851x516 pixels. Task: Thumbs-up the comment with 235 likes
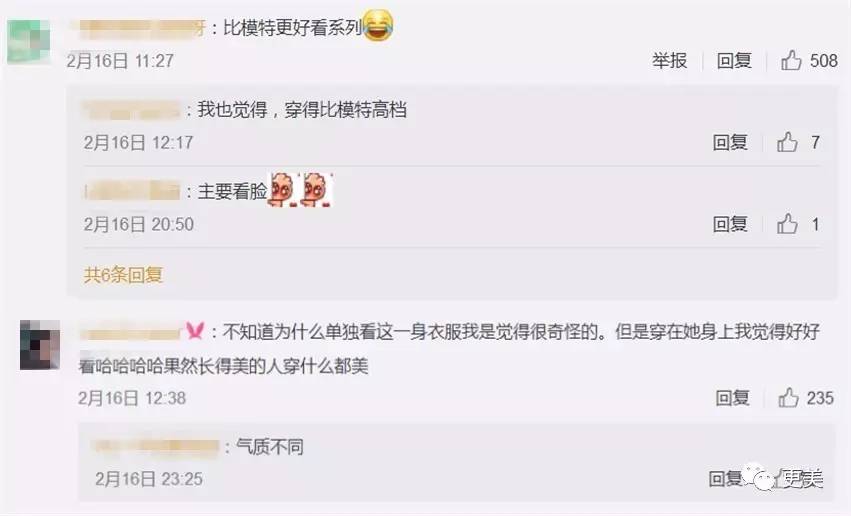[x=789, y=398]
